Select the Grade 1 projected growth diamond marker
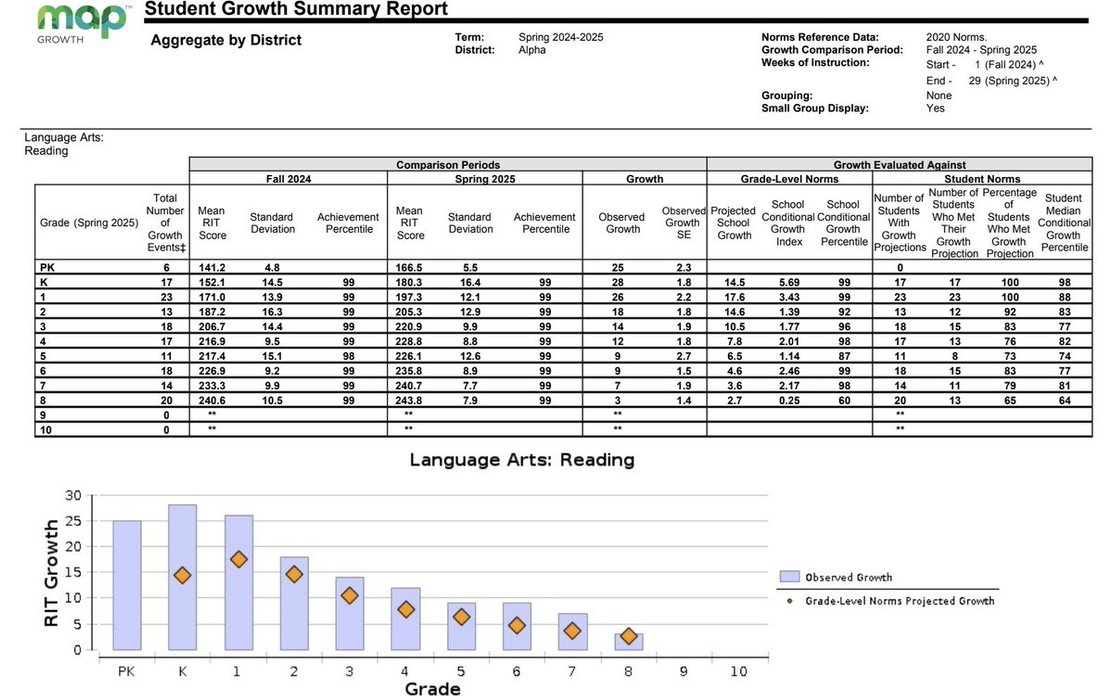 click(x=238, y=559)
